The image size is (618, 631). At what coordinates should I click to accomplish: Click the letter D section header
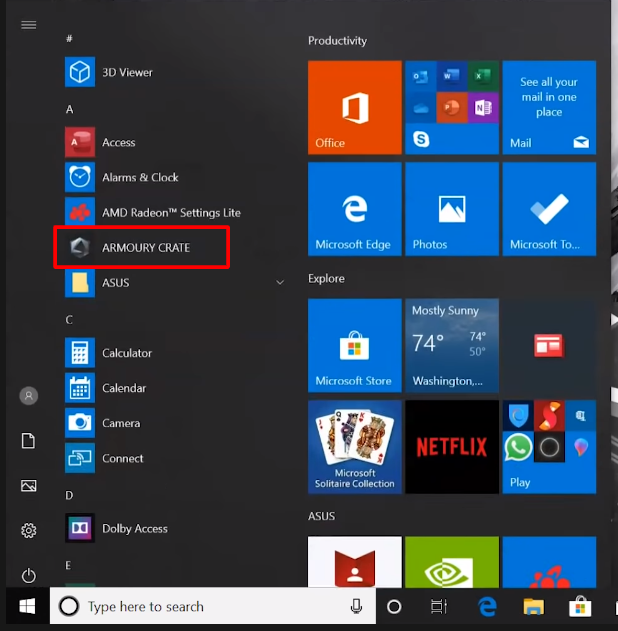click(x=70, y=495)
